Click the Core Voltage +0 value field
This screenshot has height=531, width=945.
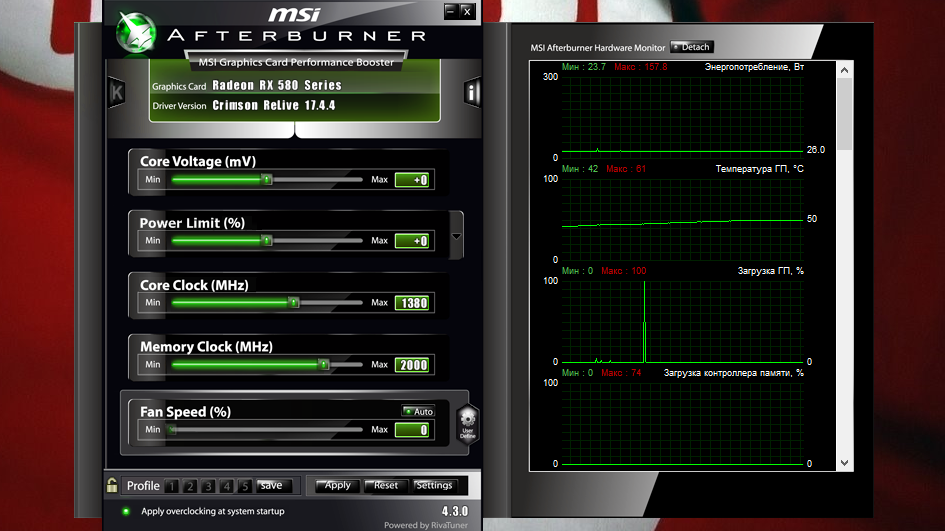pos(412,180)
